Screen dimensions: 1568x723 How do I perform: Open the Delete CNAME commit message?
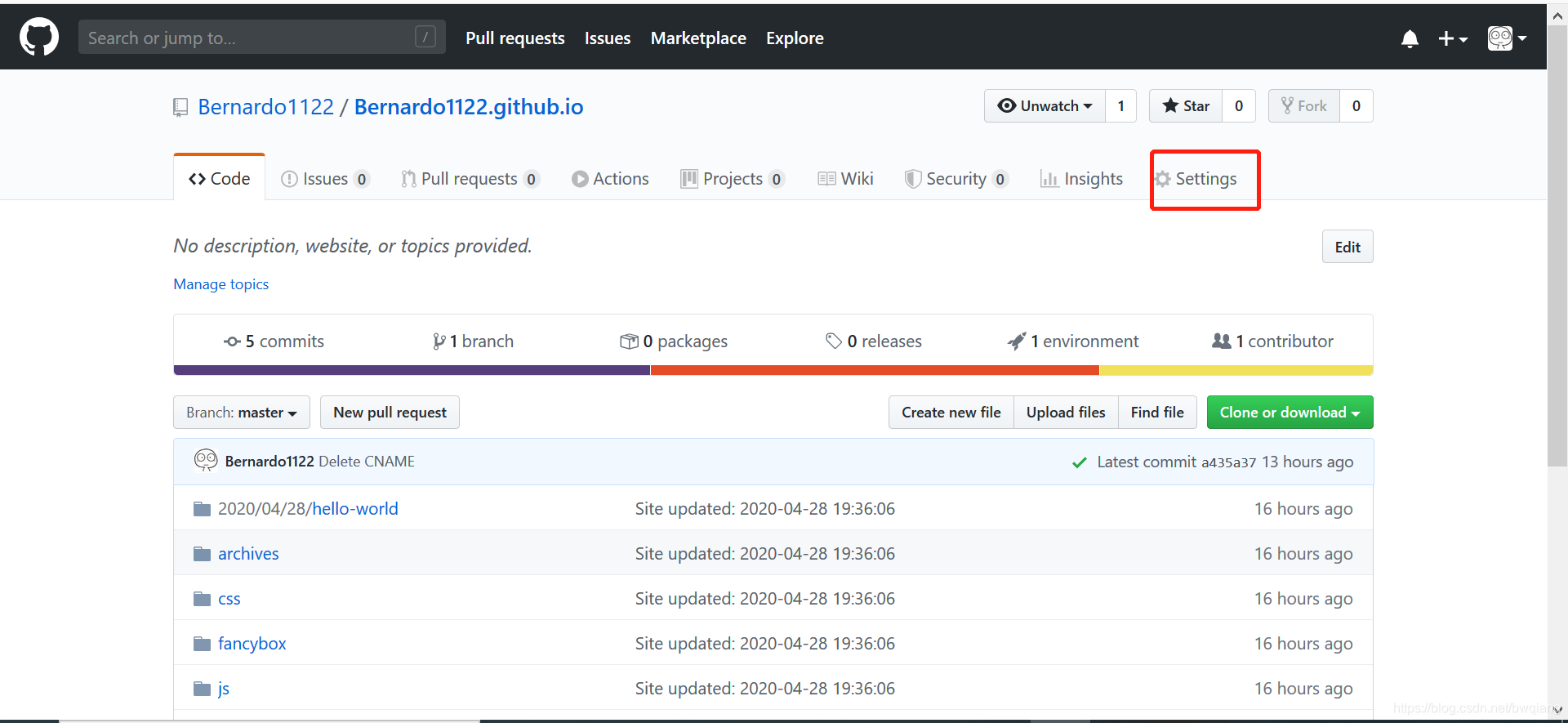[367, 462]
